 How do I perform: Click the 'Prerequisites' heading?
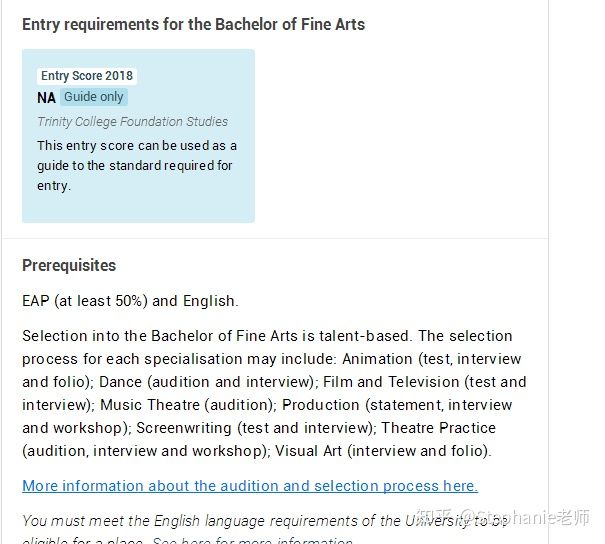(x=69, y=265)
